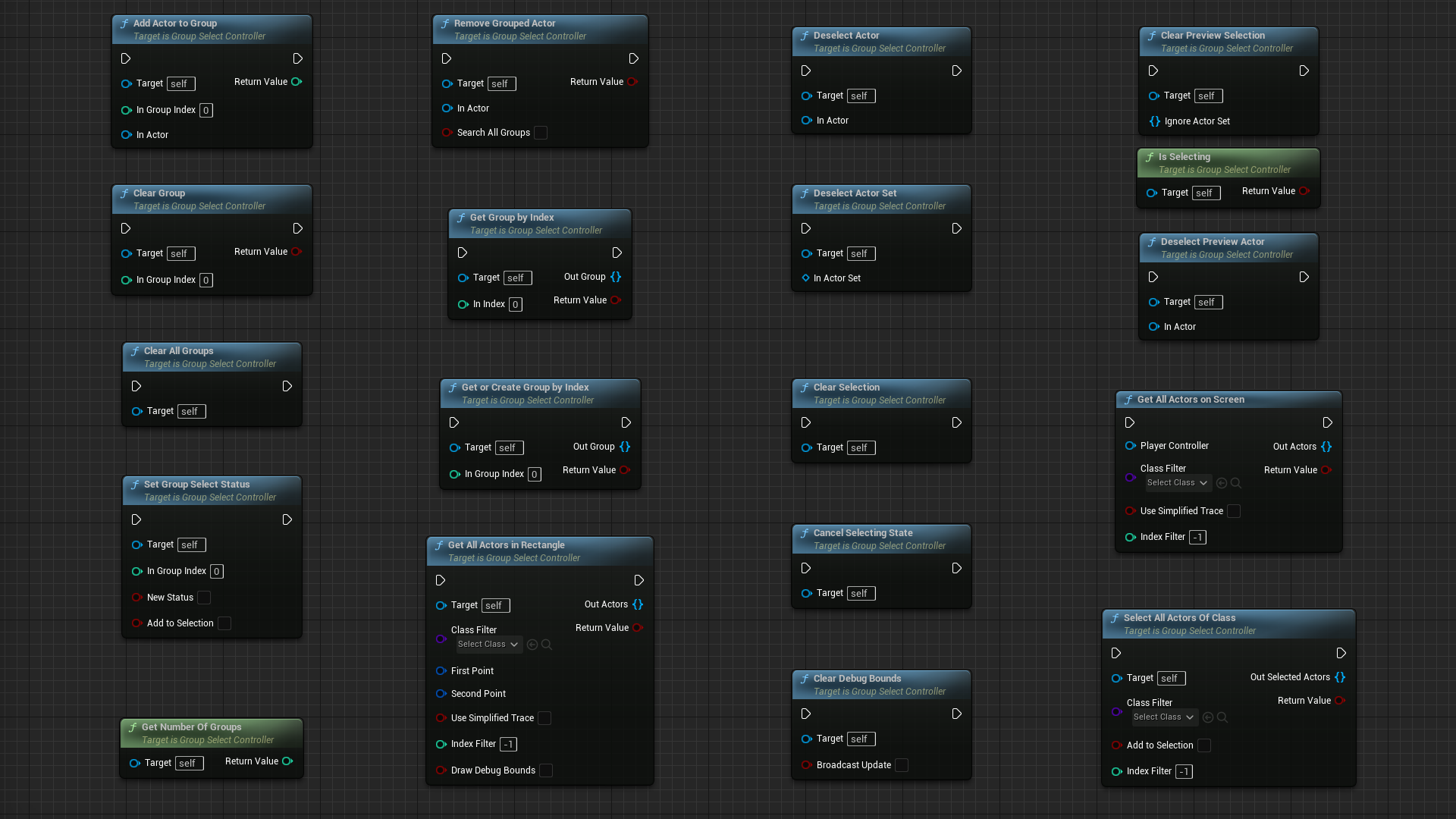Click the Ignore Actor Set pin on Clear Preview Selection
Screen dimensions: 1456x819
click(x=1156, y=121)
